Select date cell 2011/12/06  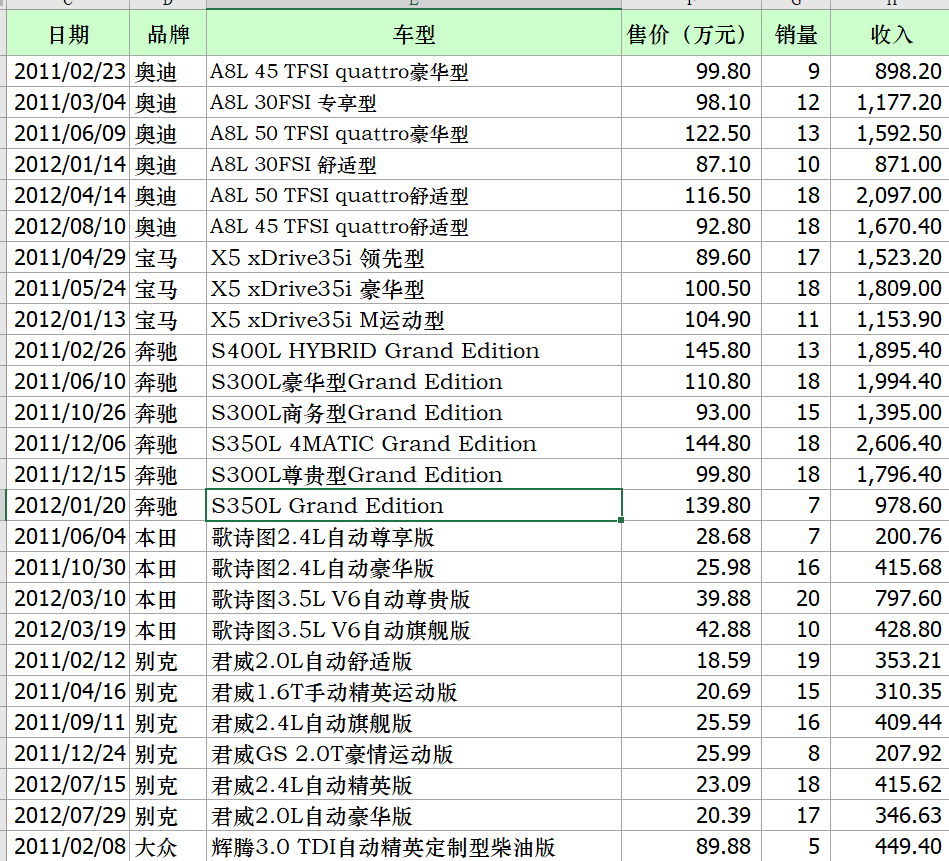click(x=68, y=444)
